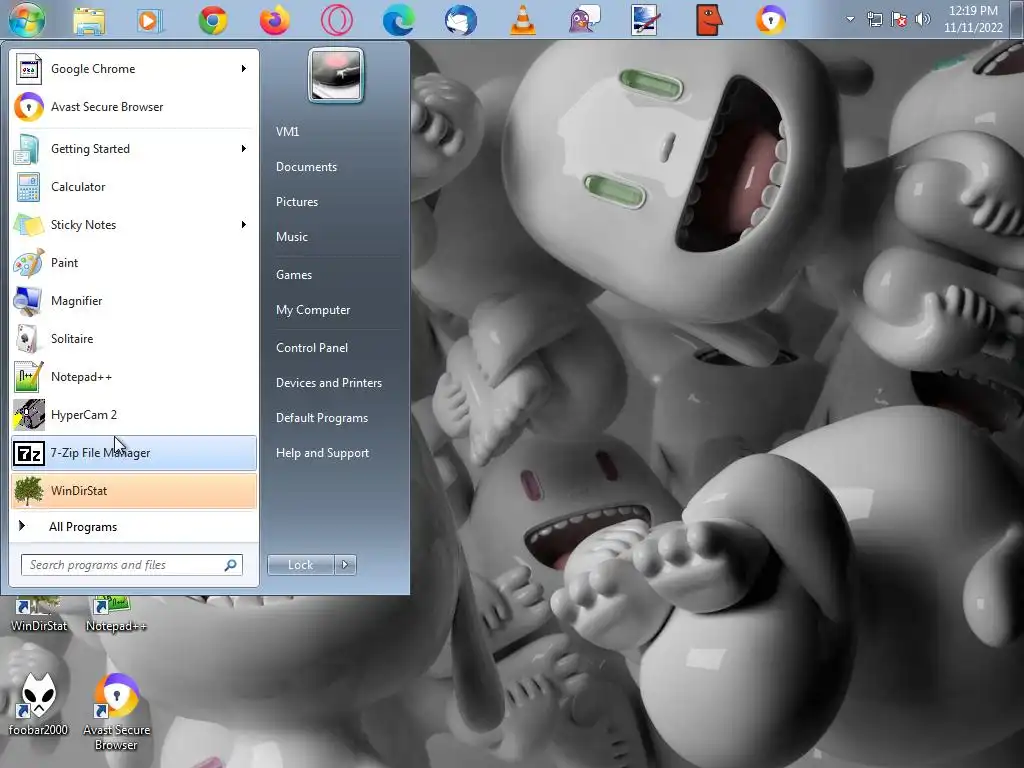Open shutdown options arrow beside Lock
Screen dimensions: 1024x768
coord(345,565)
